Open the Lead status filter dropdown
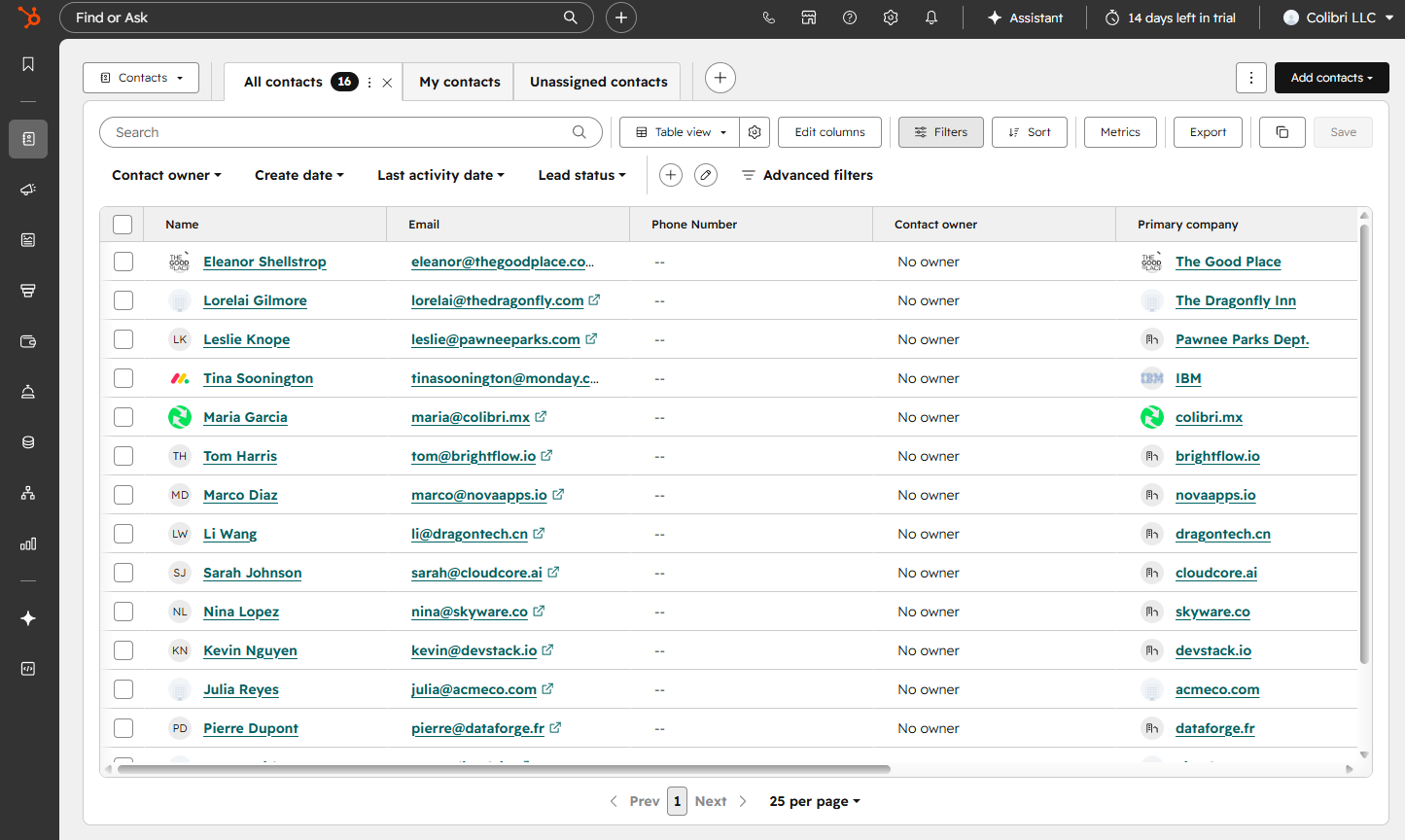Screen dimensions: 1405x840 click(581, 175)
